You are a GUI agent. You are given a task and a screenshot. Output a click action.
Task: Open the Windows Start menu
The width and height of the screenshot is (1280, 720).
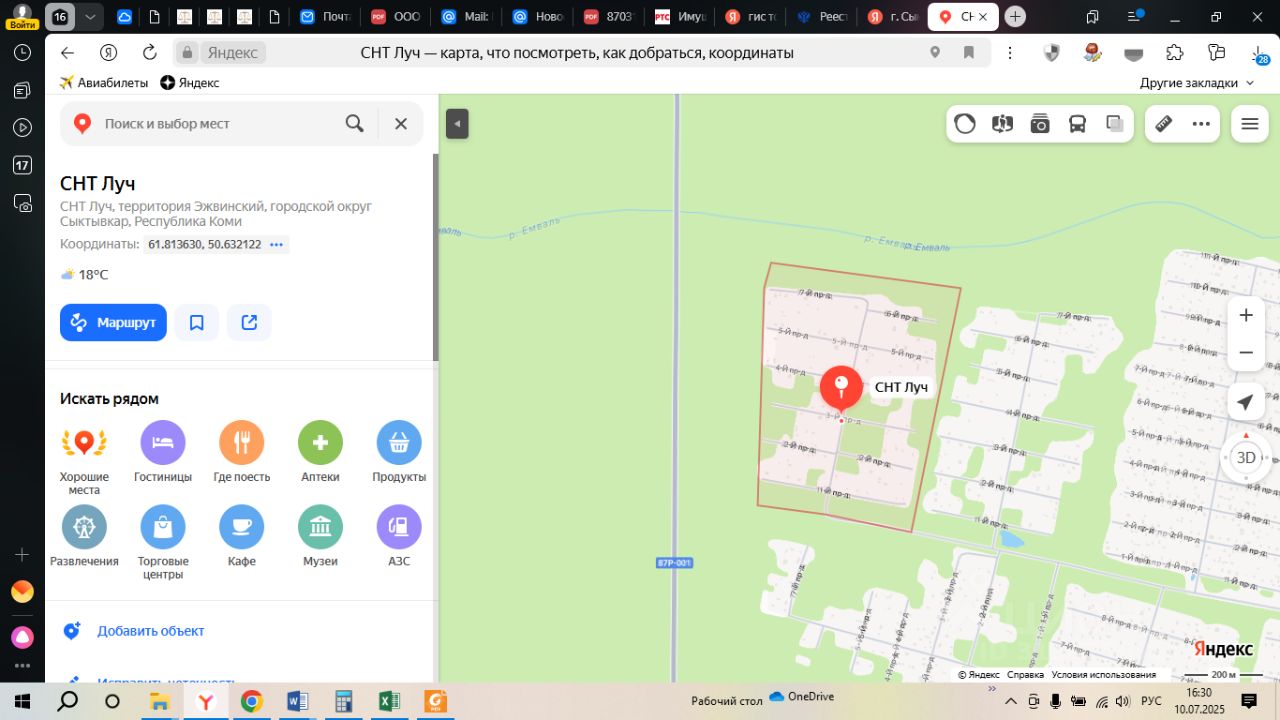(x=21, y=701)
